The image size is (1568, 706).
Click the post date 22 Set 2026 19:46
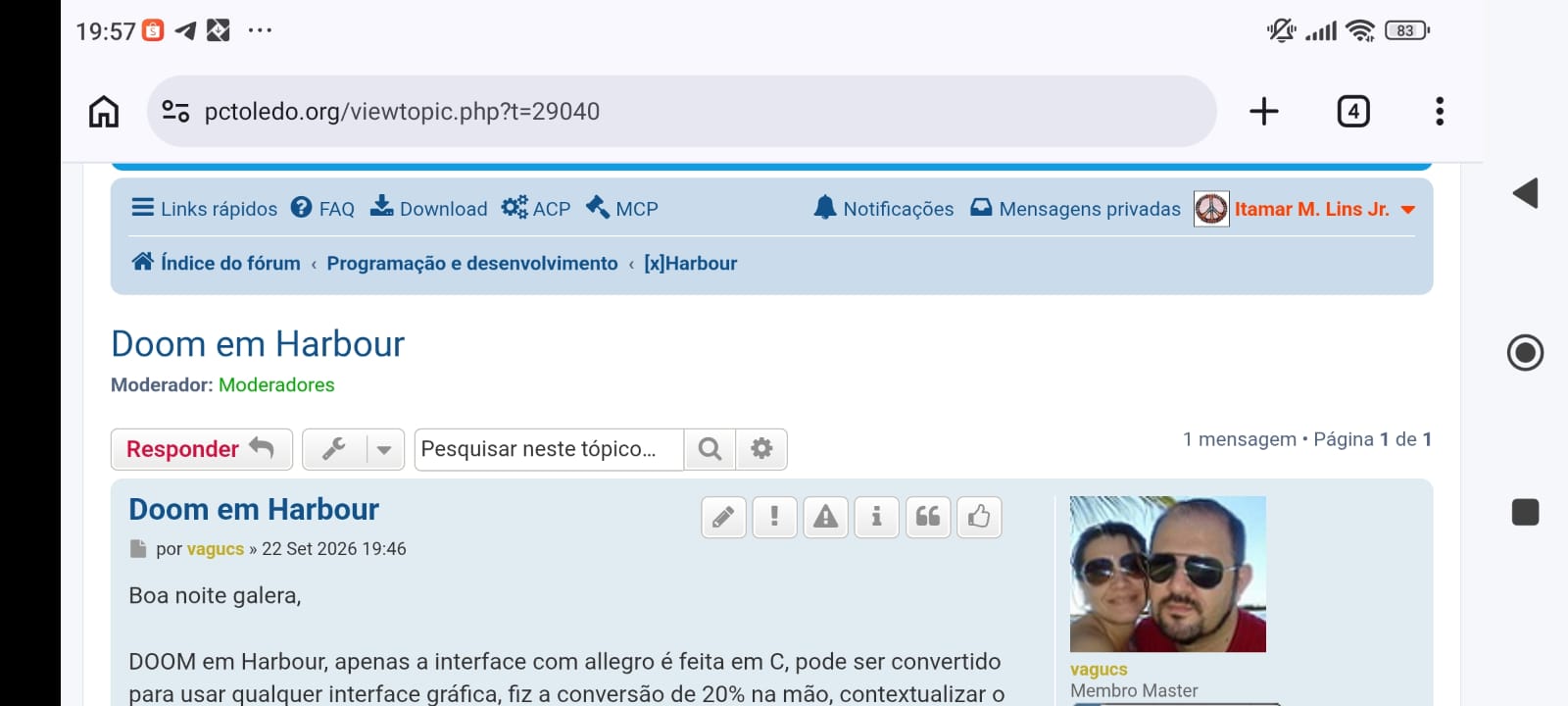point(334,549)
